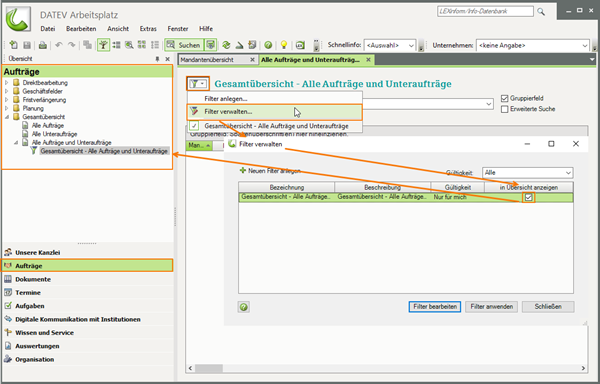Click the Redo arrow icon
The image size is (600, 384).
(x=72, y=45)
